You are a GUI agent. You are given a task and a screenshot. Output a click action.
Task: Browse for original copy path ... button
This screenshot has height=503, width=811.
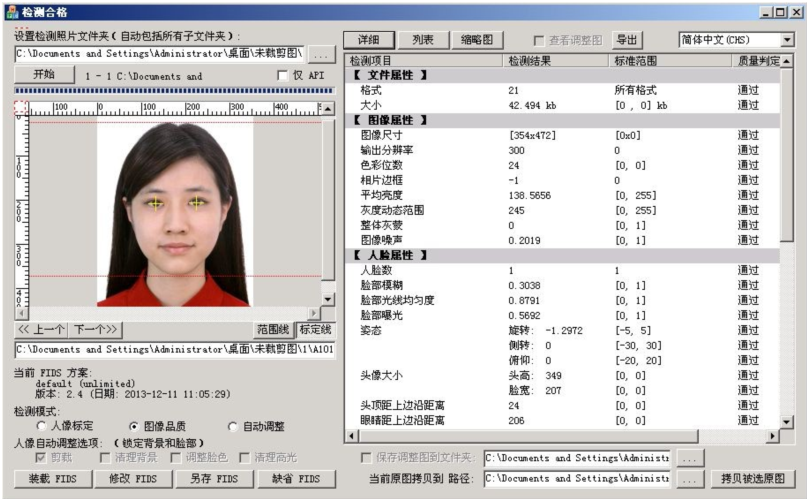(689, 479)
